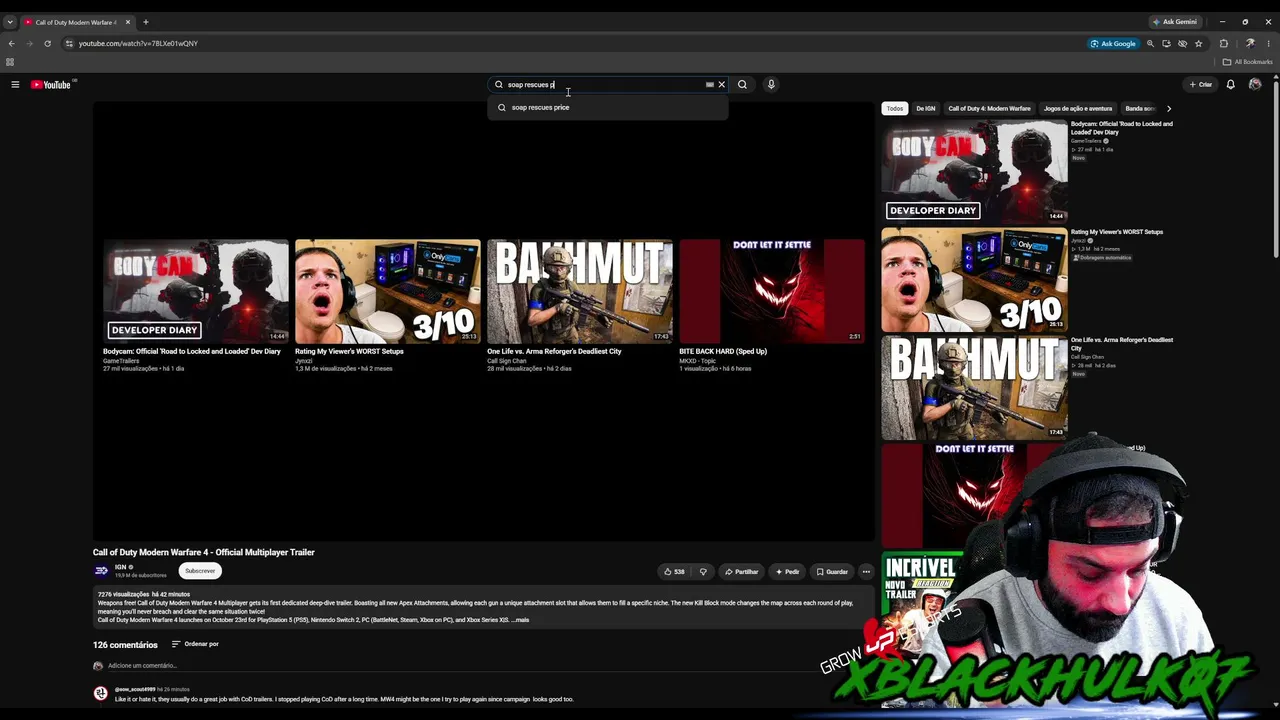Go forward in the browser
The height and width of the screenshot is (720, 1280).
click(29, 44)
